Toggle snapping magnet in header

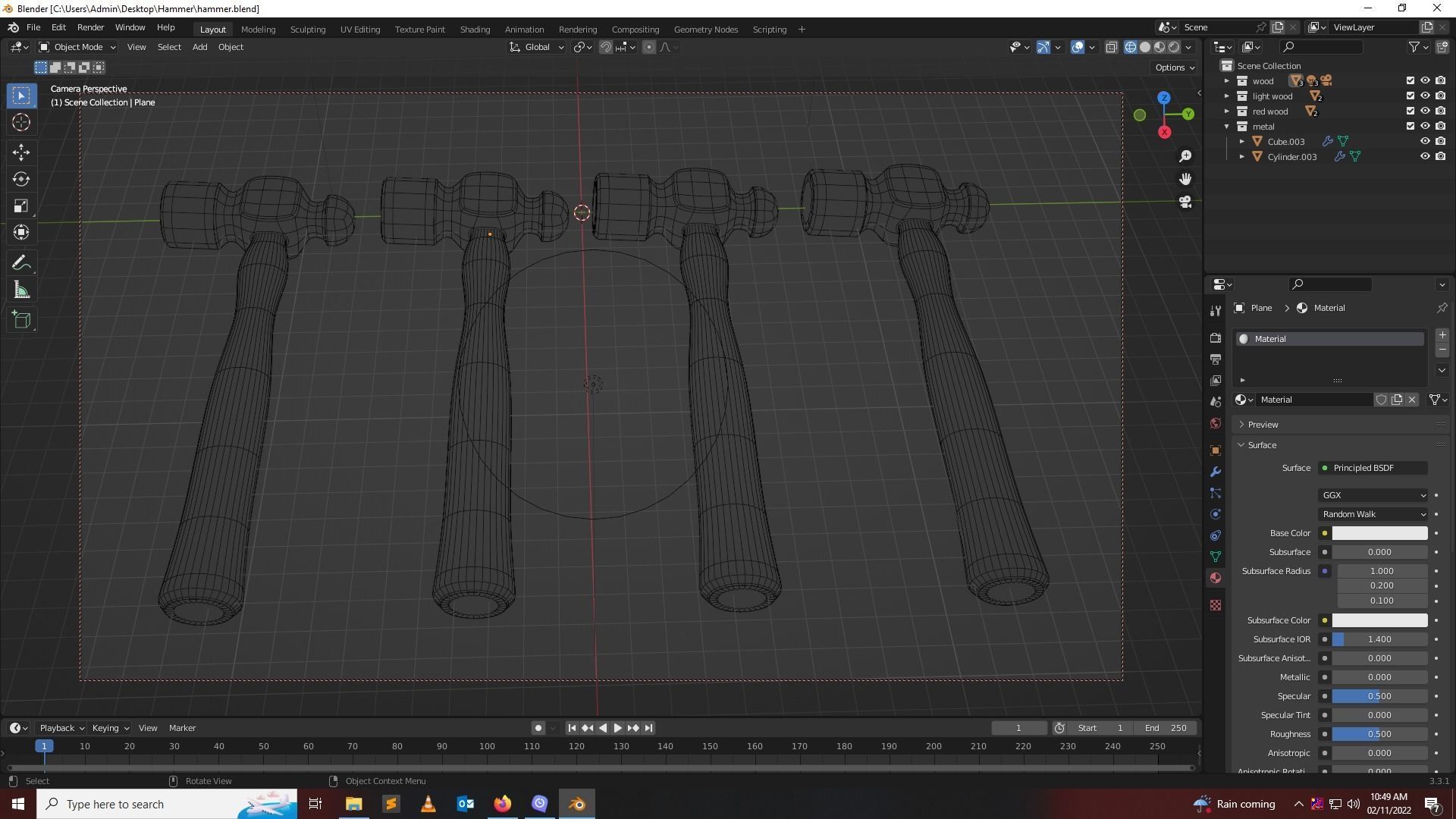606,47
